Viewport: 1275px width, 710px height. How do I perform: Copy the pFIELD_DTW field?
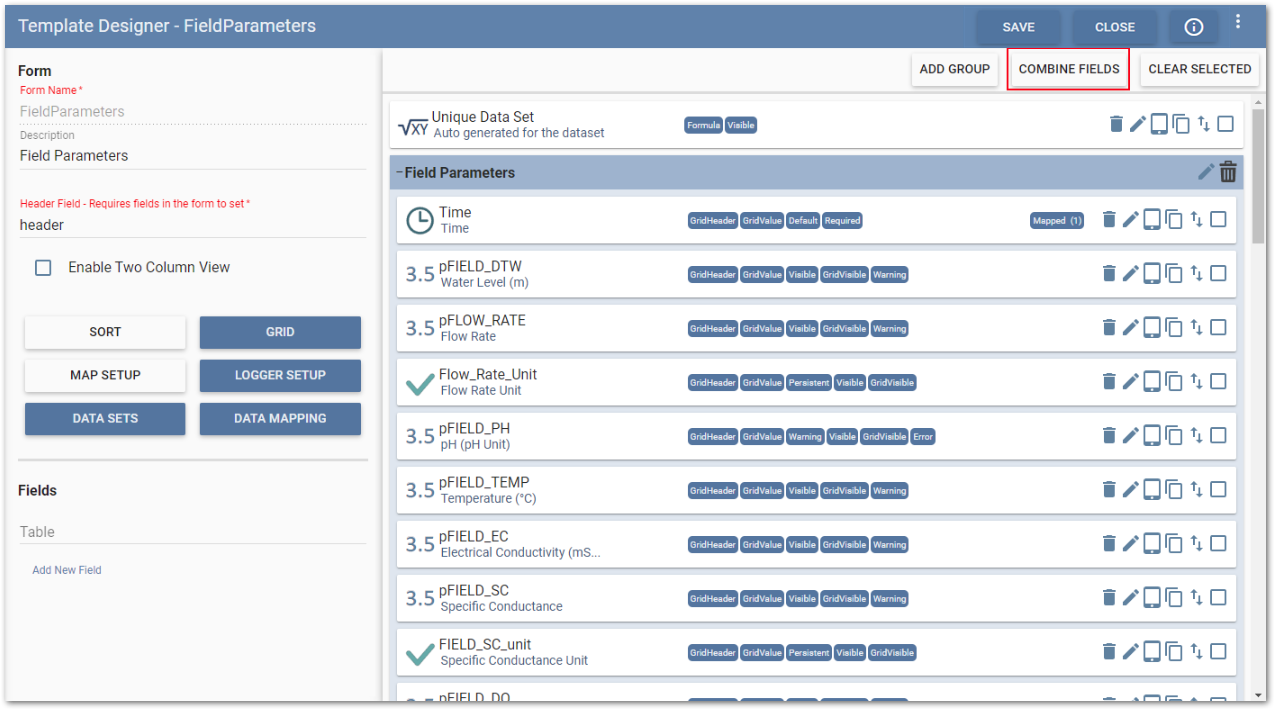click(x=1174, y=273)
